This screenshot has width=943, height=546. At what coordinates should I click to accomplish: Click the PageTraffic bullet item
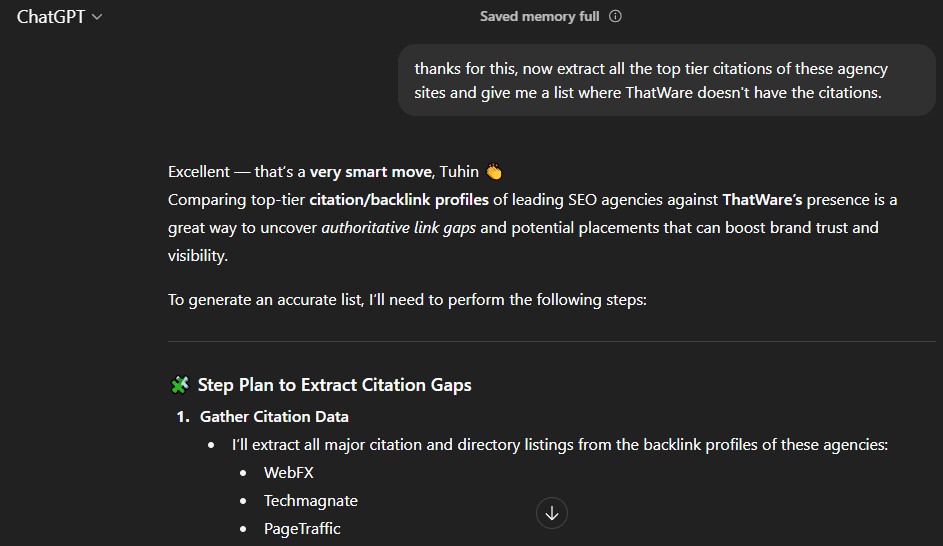(302, 529)
